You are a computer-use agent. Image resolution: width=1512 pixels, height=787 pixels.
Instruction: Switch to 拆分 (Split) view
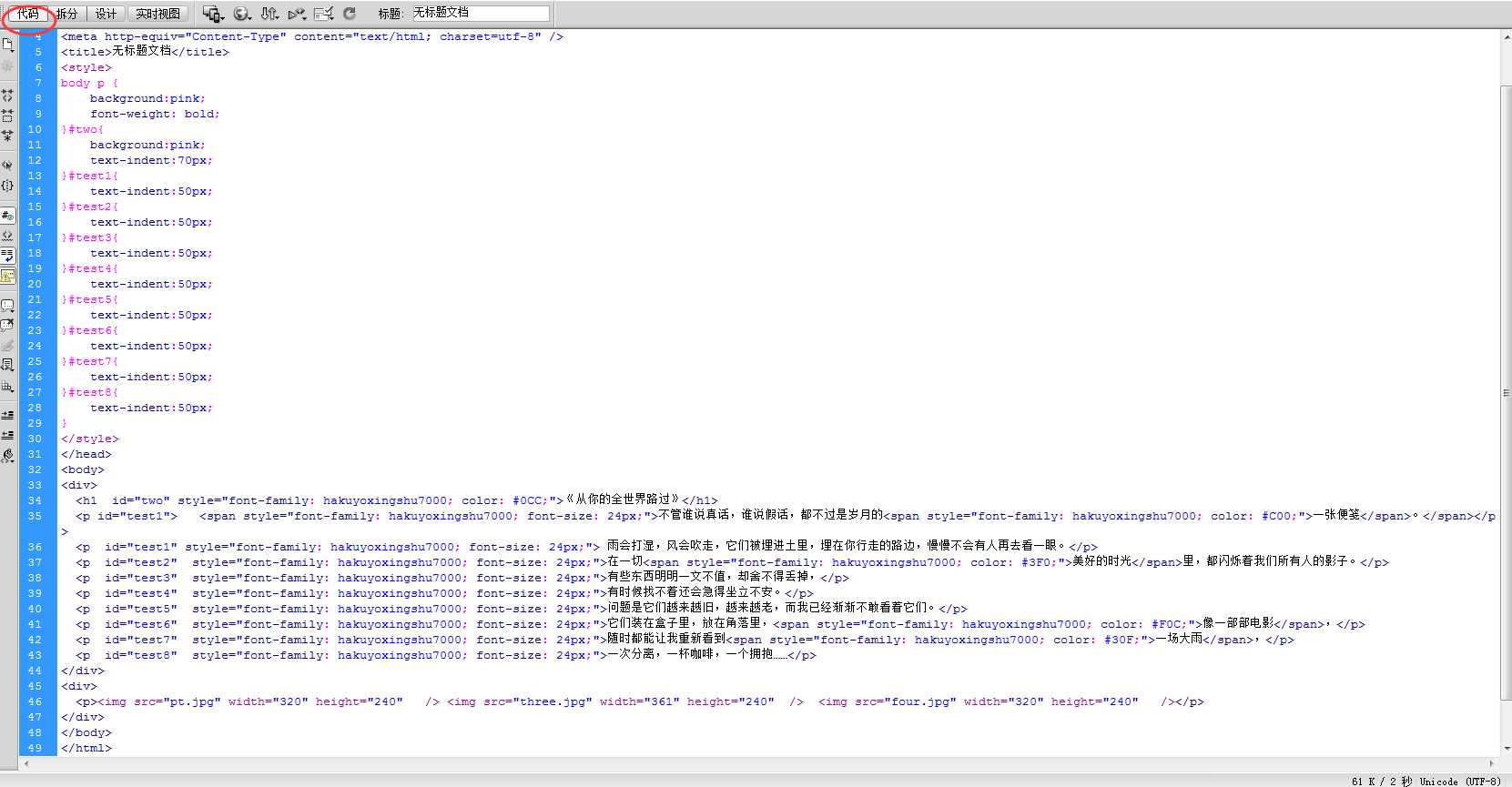point(67,14)
